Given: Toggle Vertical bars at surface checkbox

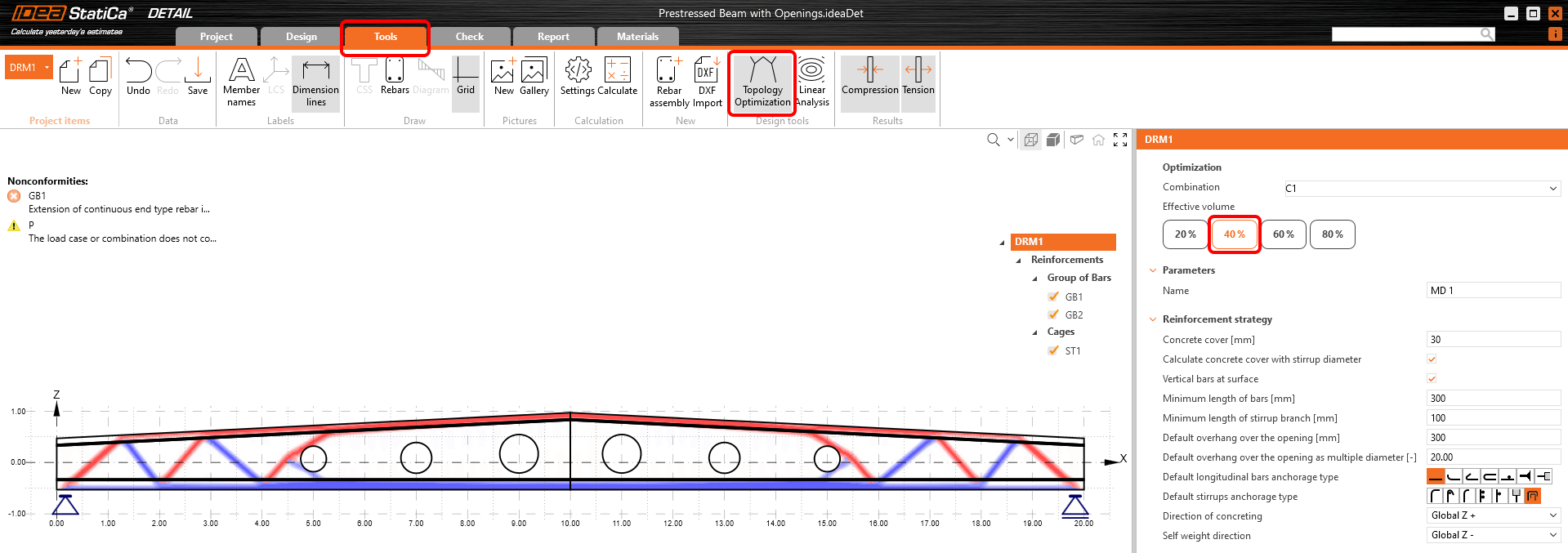Looking at the screenshot, I should click(x=1432, y=379).
